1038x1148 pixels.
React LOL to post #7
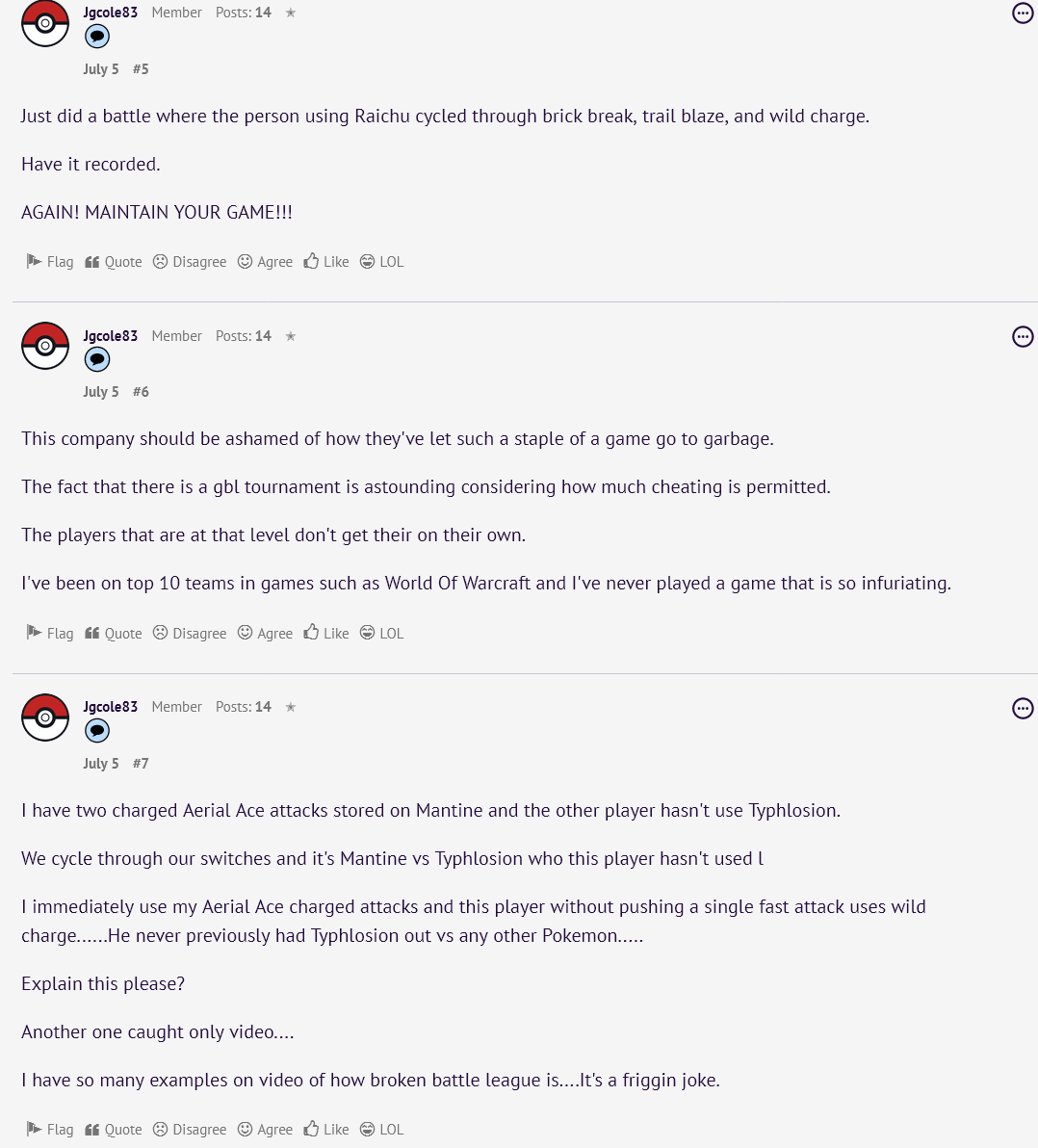381,1130
